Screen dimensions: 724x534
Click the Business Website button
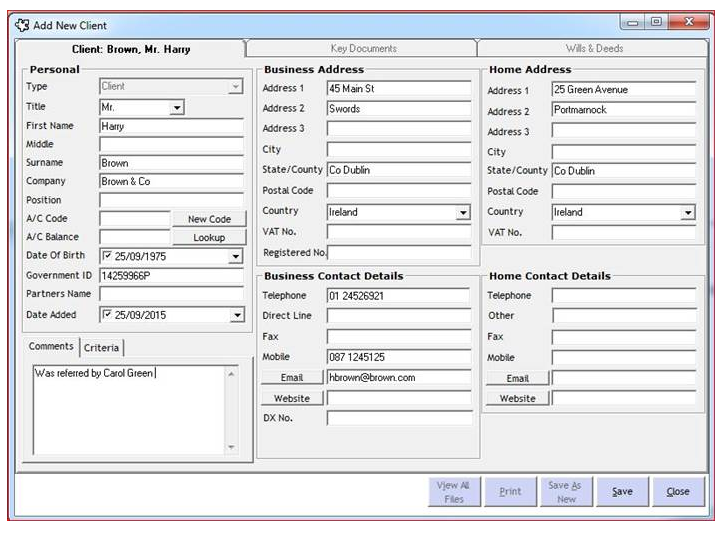[292, 398]
